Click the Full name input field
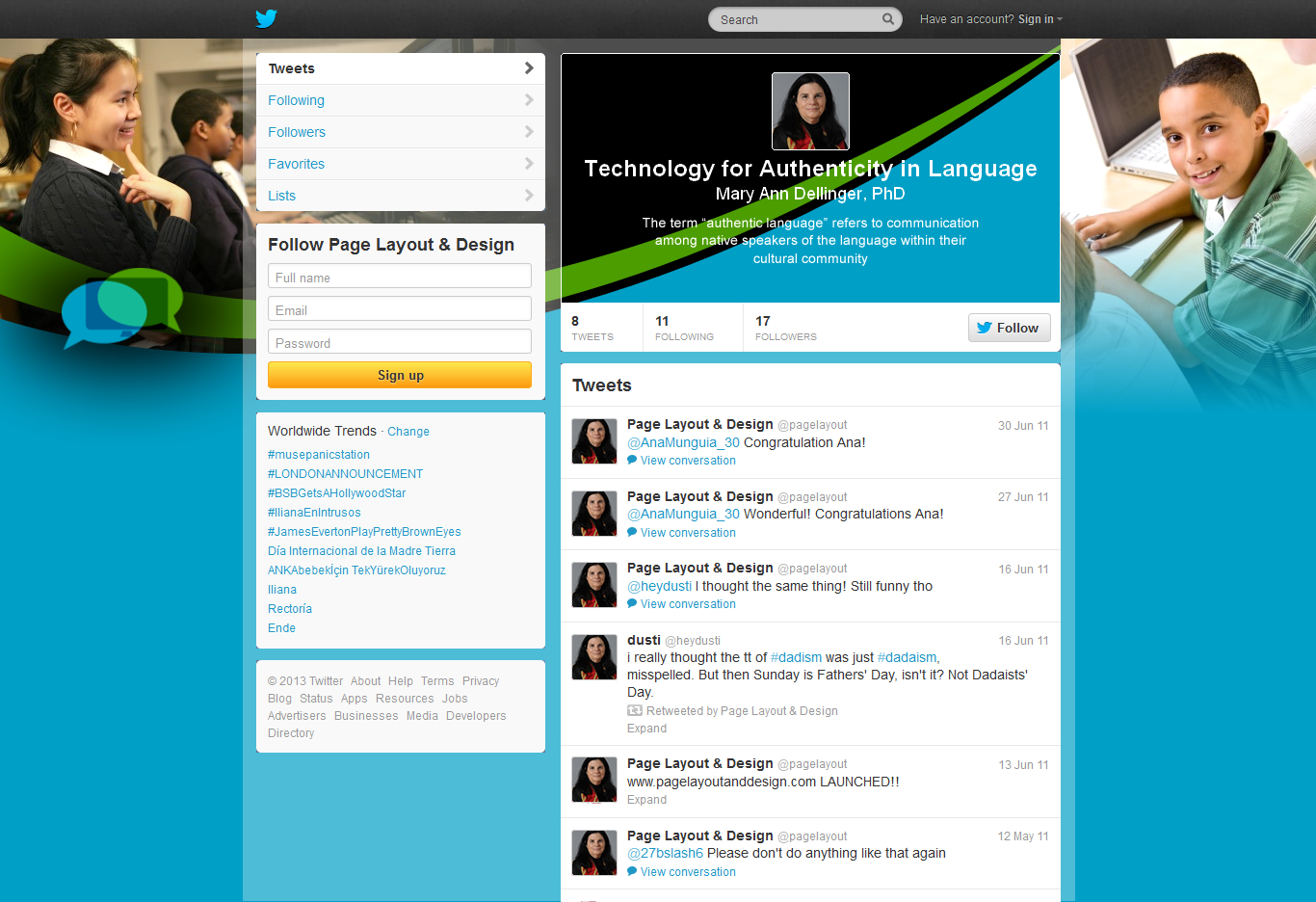The width and height of the screenshot is (1316, 902). (x=400, y=278)
